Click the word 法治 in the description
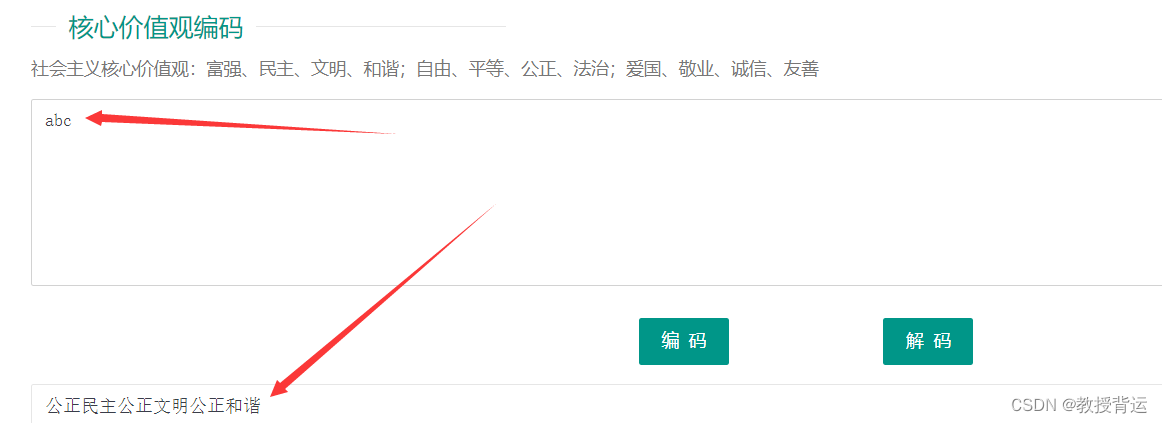Image resolution: width=1162 pixels, height=423 pixels. (x=590, y=70)
